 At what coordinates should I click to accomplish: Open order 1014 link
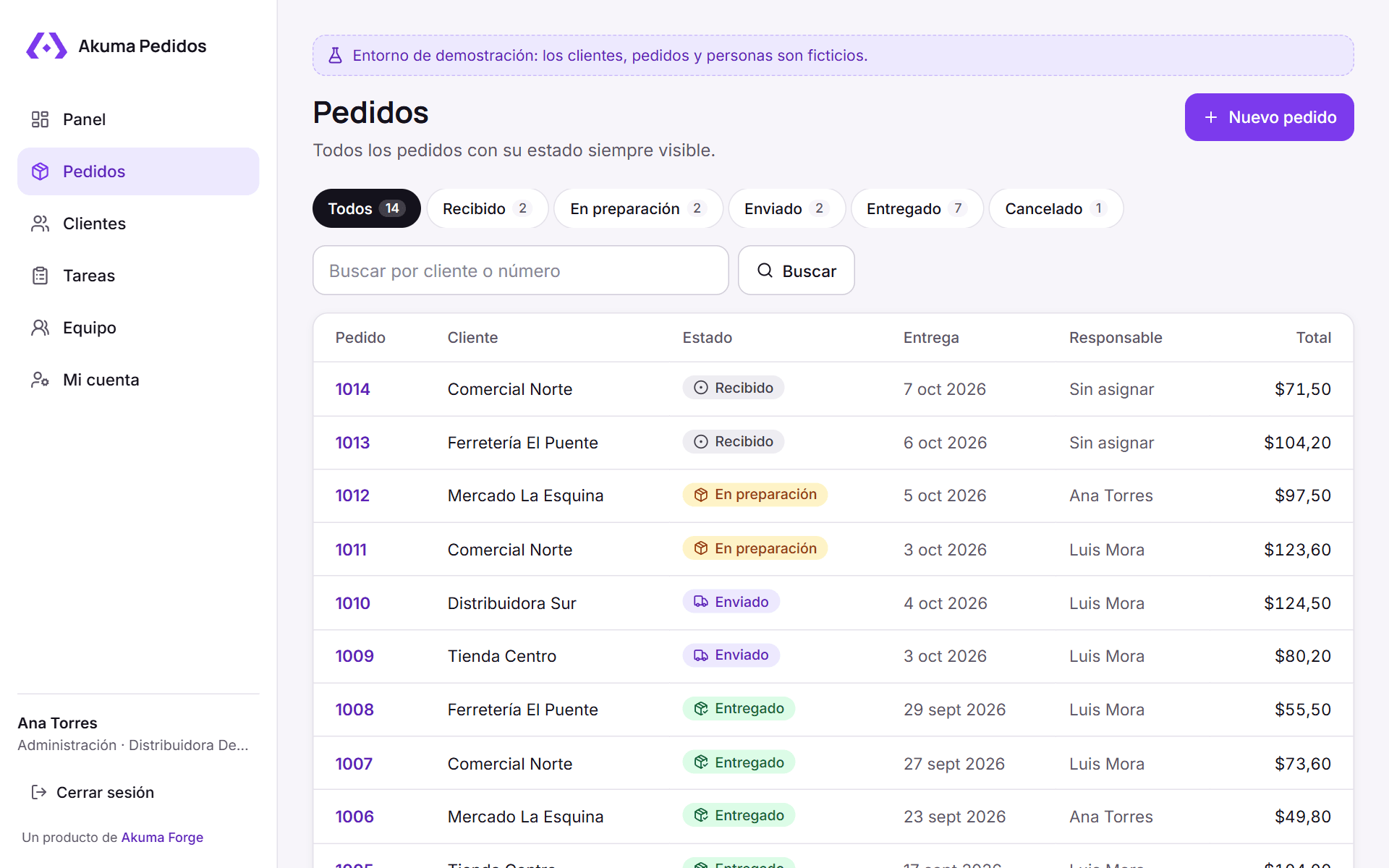point(352,389)
